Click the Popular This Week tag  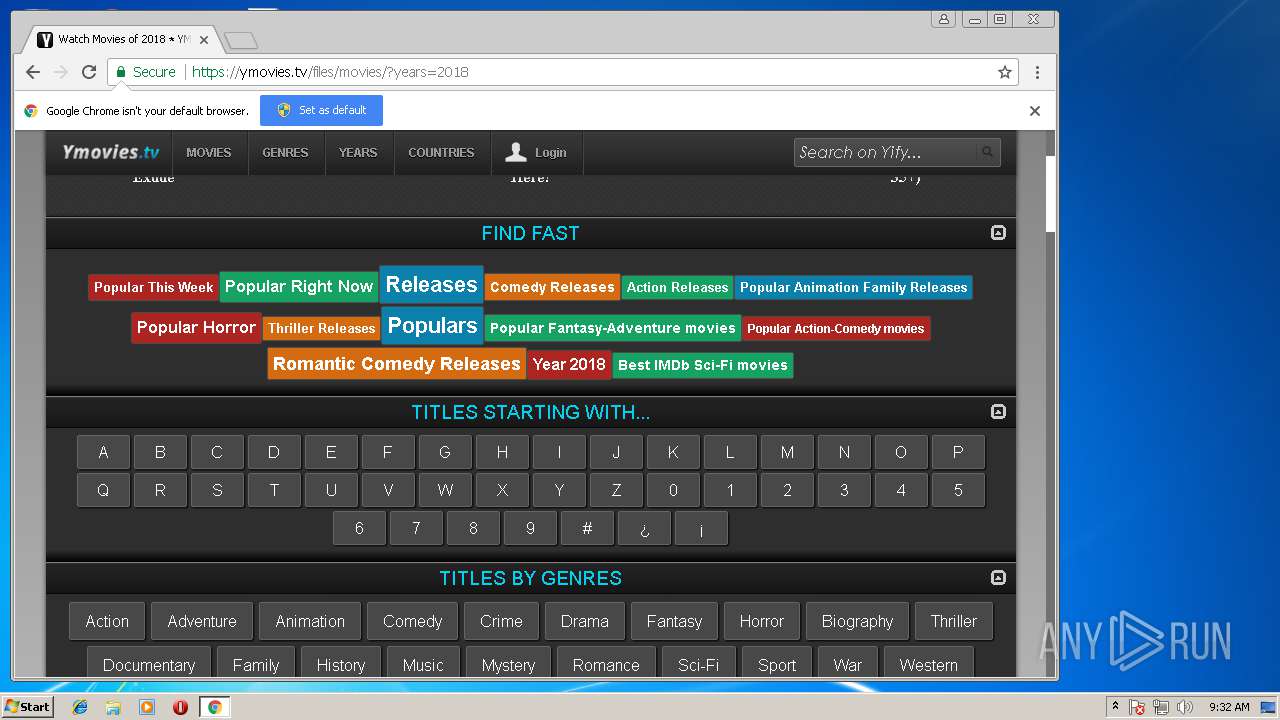(153, 287)
